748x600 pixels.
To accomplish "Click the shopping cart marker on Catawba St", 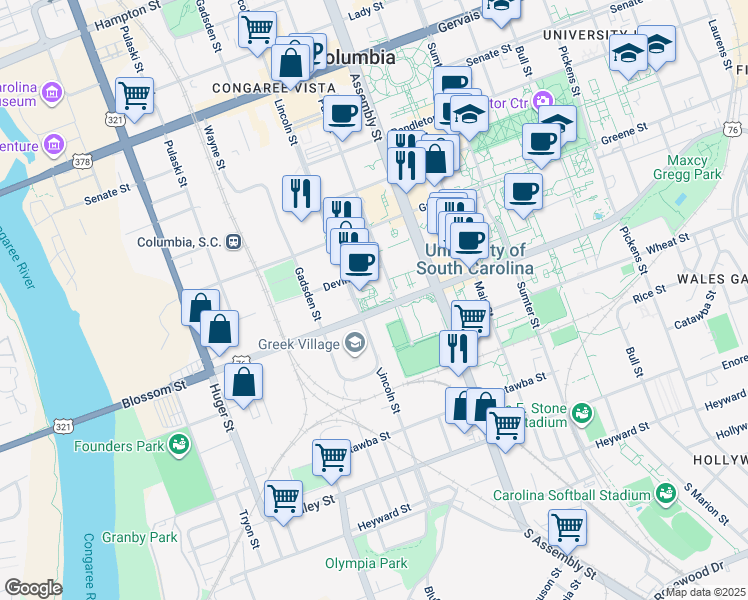I will tap(332, 458).
